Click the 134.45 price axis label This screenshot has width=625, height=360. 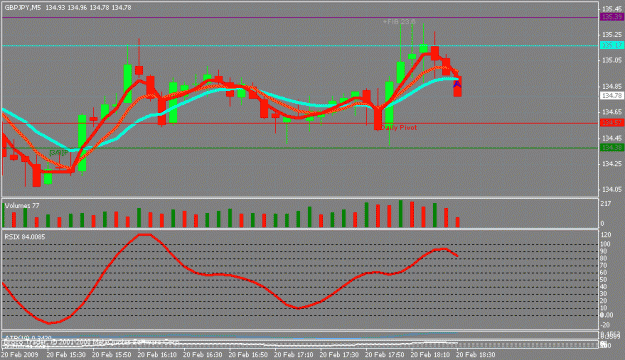(x=612, y=138)
